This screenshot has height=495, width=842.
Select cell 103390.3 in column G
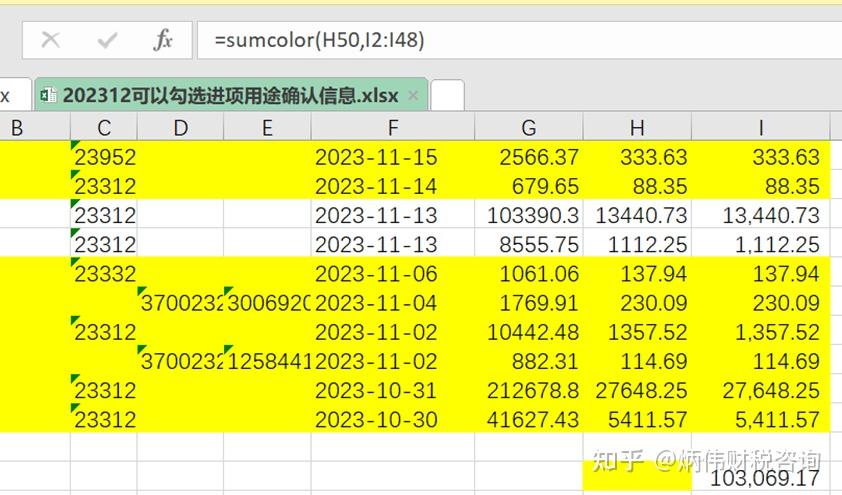529,214
